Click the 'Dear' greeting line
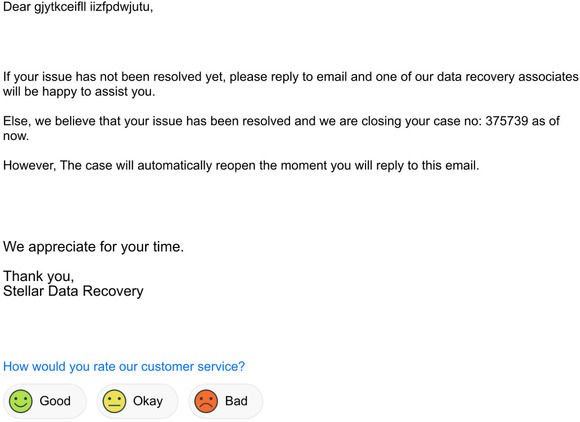Viewport: 580px width, 422px height. tap(78, 7)
